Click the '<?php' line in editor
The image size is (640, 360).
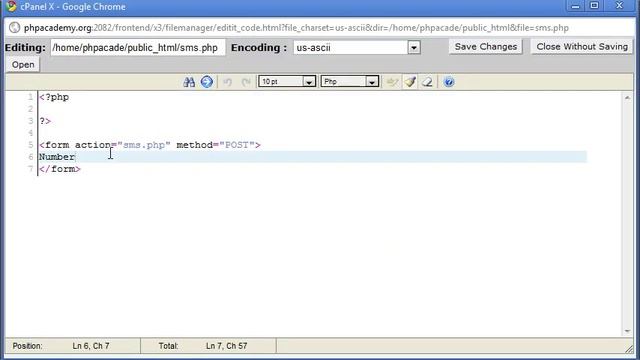tap(54, 97)
